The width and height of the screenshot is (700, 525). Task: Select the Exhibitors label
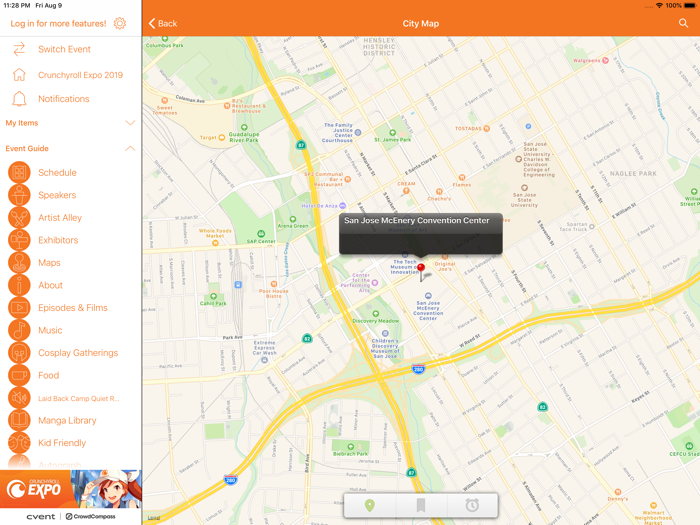(x=58, y=240)
